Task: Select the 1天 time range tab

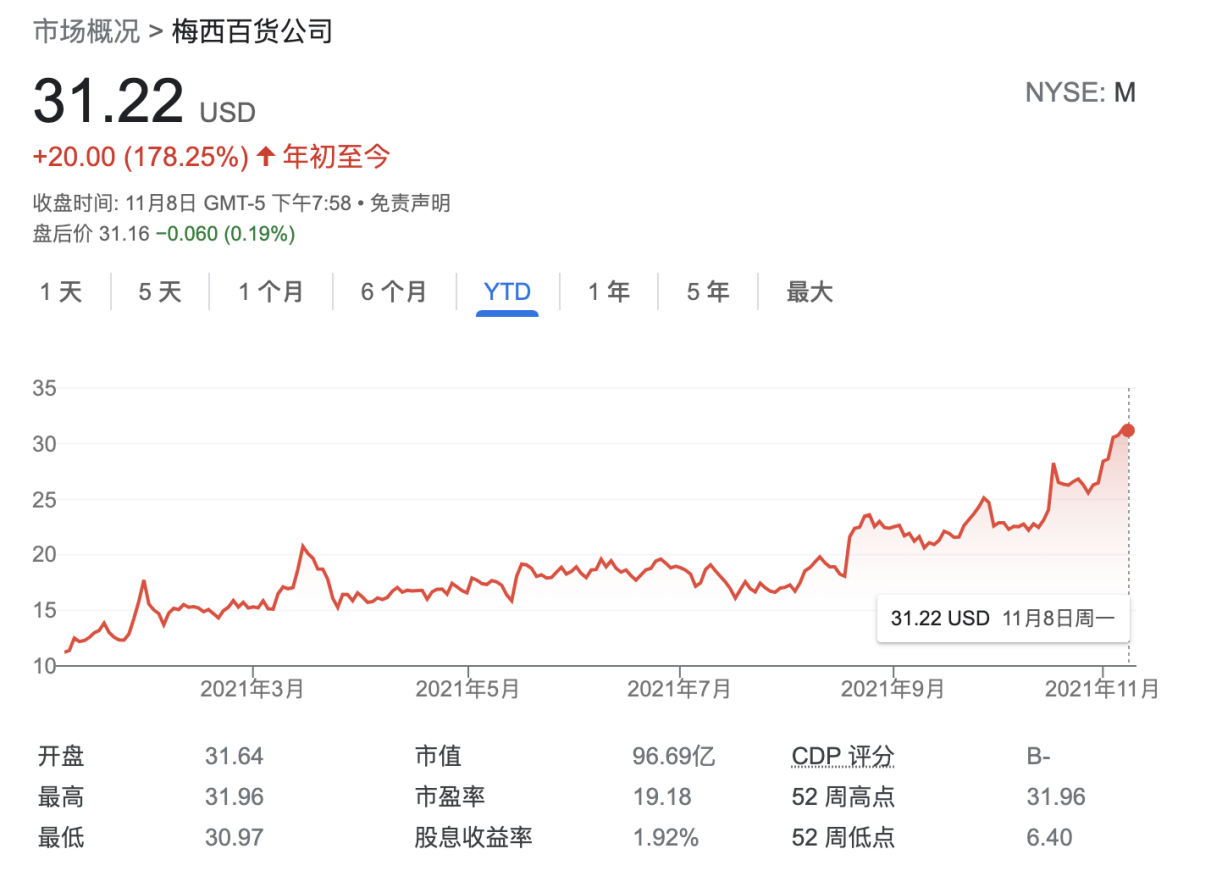Action: tap(61, 292)
